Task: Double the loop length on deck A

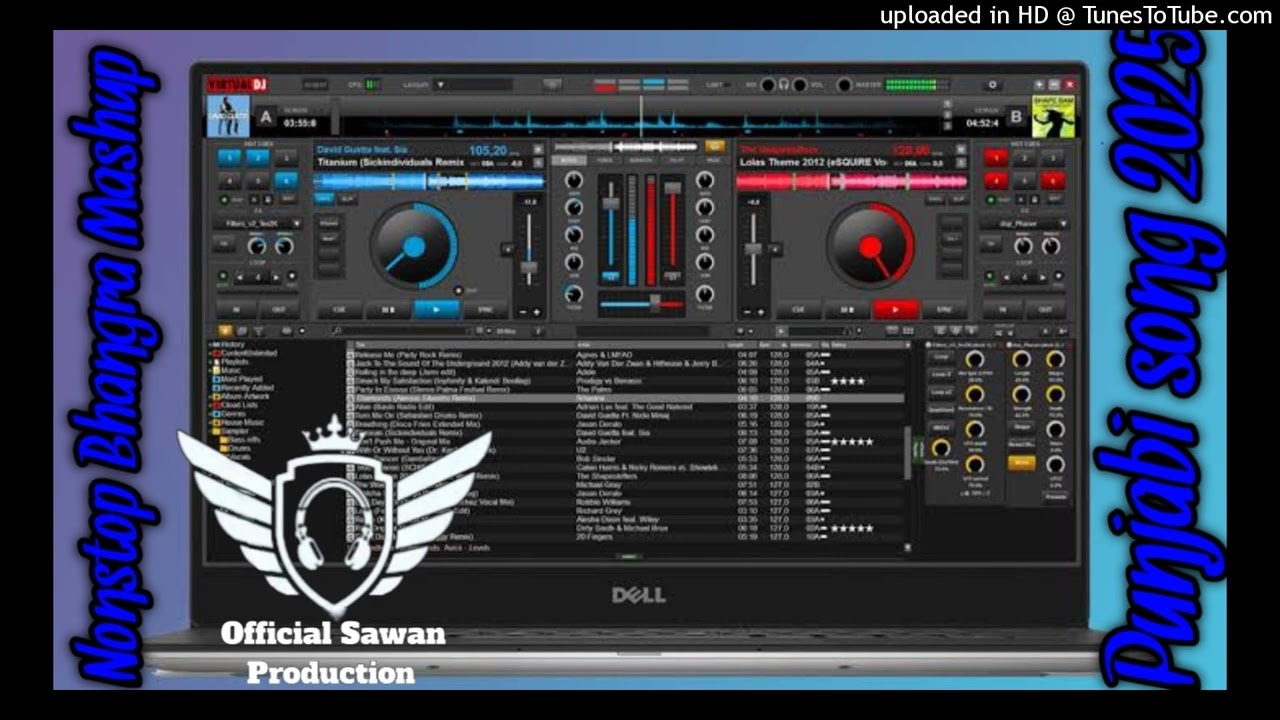Action: 277,276
